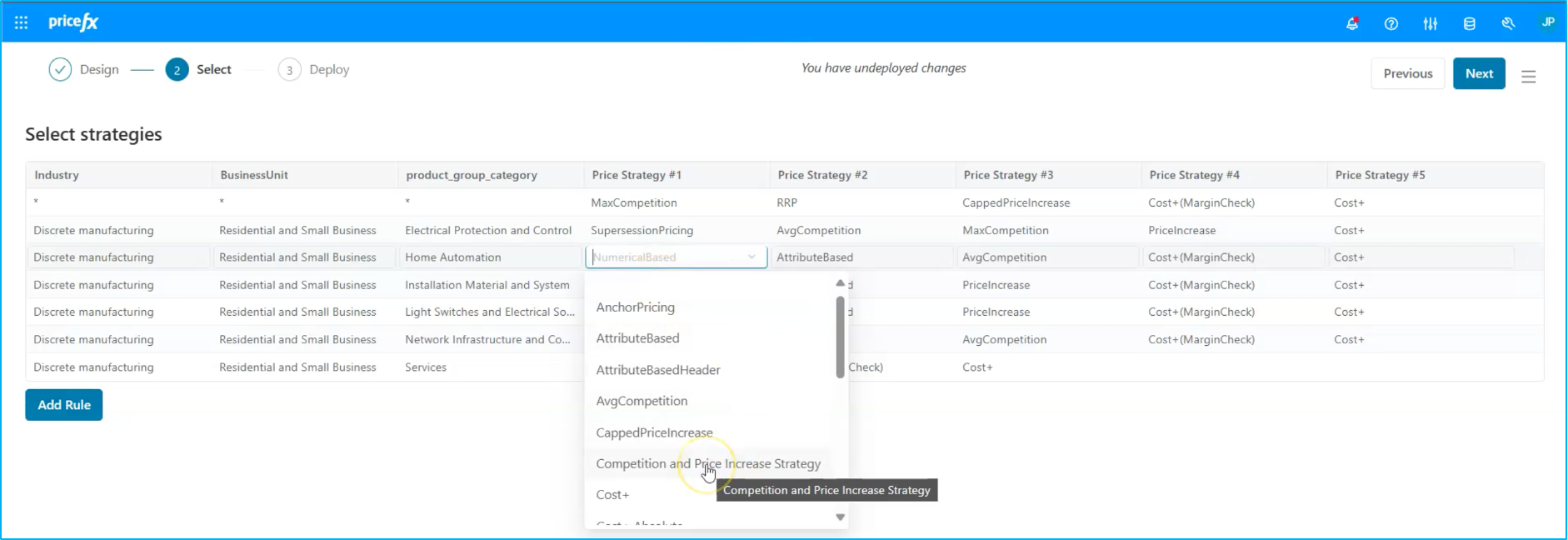
Task: Collapse the NumericalBased dropdown chevron
Action: coord(752,257)
